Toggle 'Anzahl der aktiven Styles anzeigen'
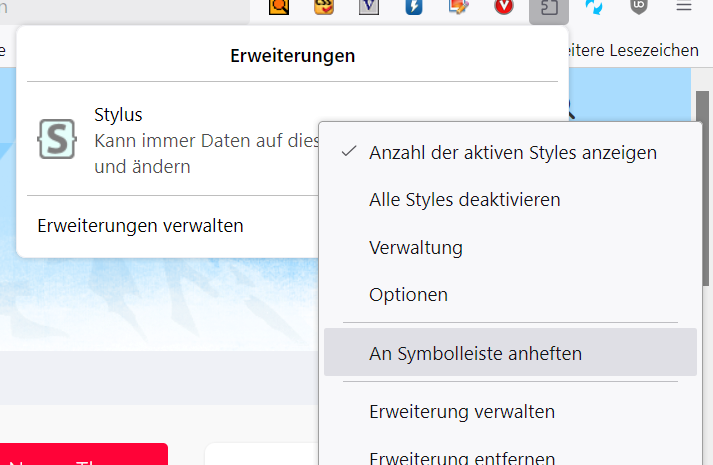 click(512, 153)
